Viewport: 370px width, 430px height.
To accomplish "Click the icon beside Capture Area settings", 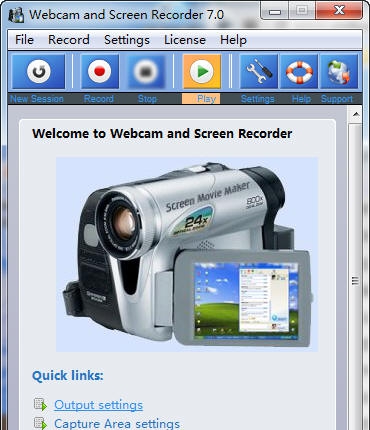I will 41,423.
